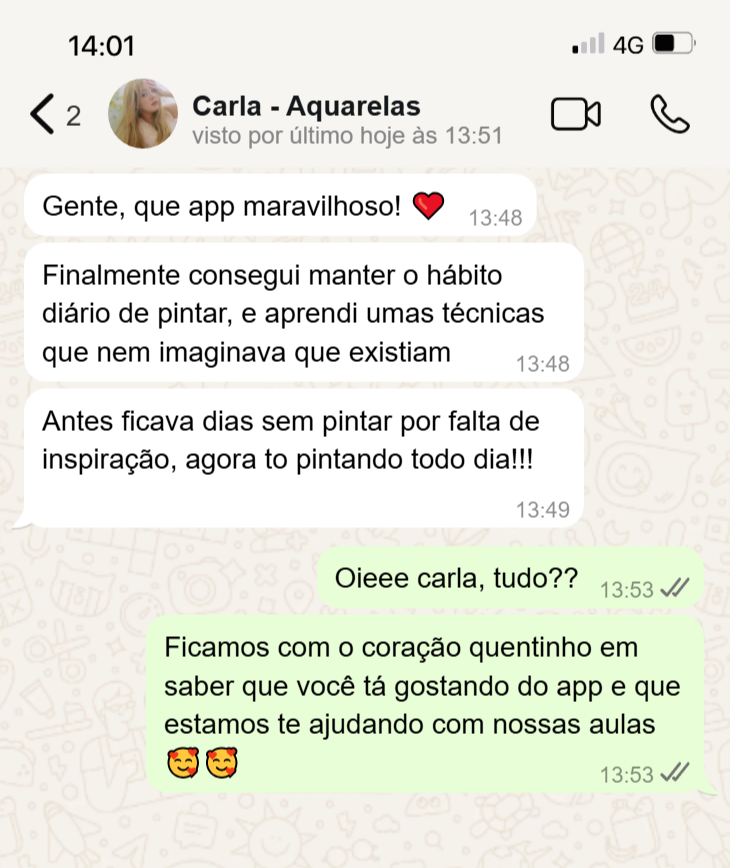Tap the unread count 2 beside back arrow
The width and height of the screenshot is (730, 868).
pyautogui.click(x=74, y=116)
